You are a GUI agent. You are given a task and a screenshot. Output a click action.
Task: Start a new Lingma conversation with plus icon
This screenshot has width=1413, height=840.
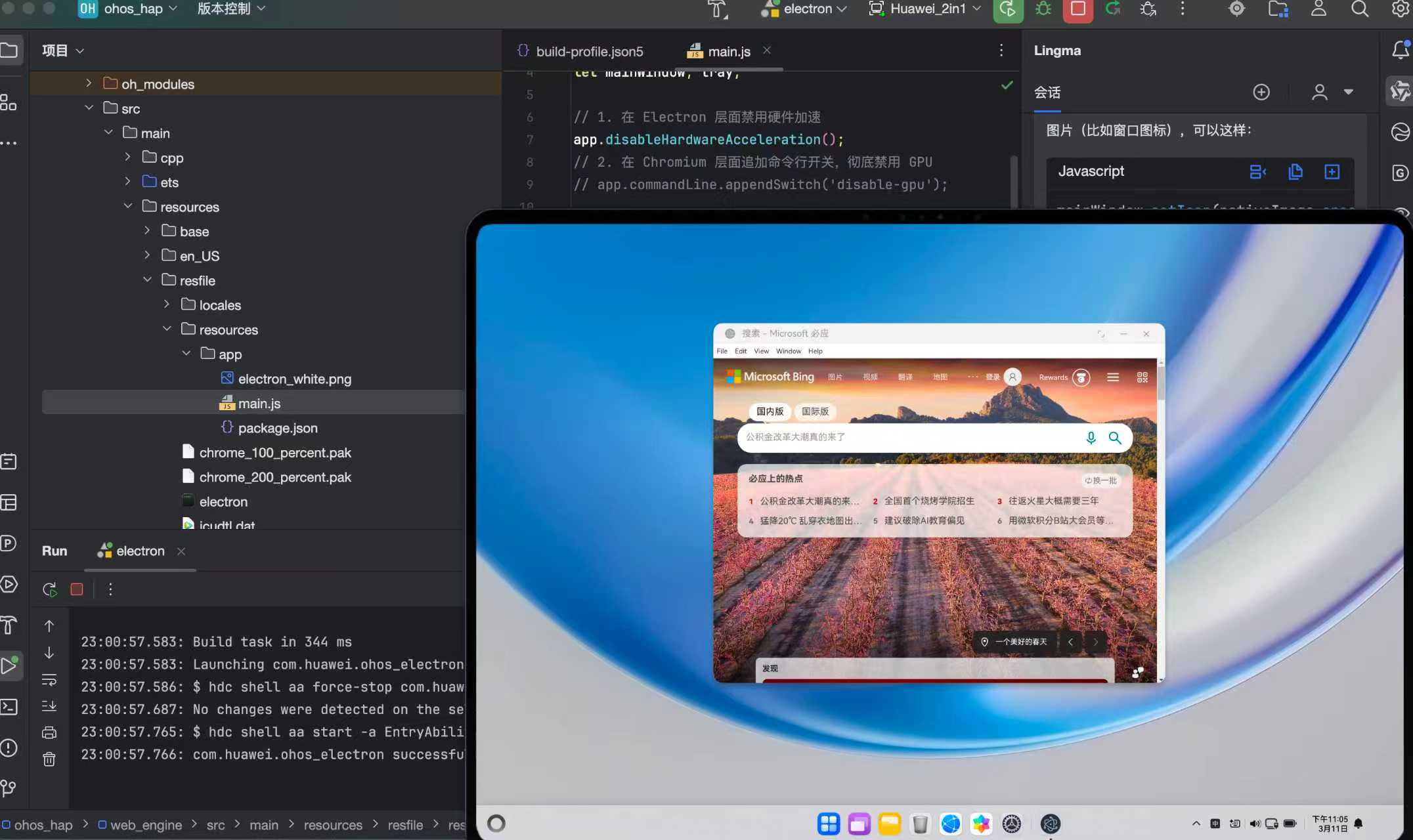tap(1261, 92)
